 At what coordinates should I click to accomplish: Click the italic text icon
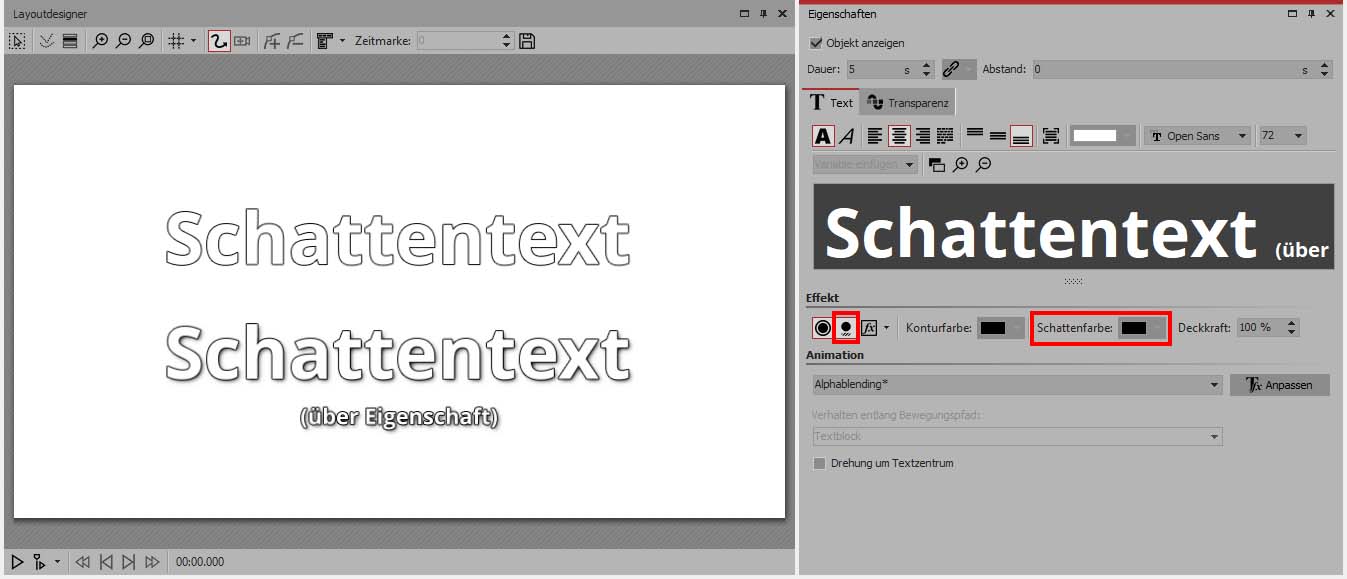click(x=846, y=136)
